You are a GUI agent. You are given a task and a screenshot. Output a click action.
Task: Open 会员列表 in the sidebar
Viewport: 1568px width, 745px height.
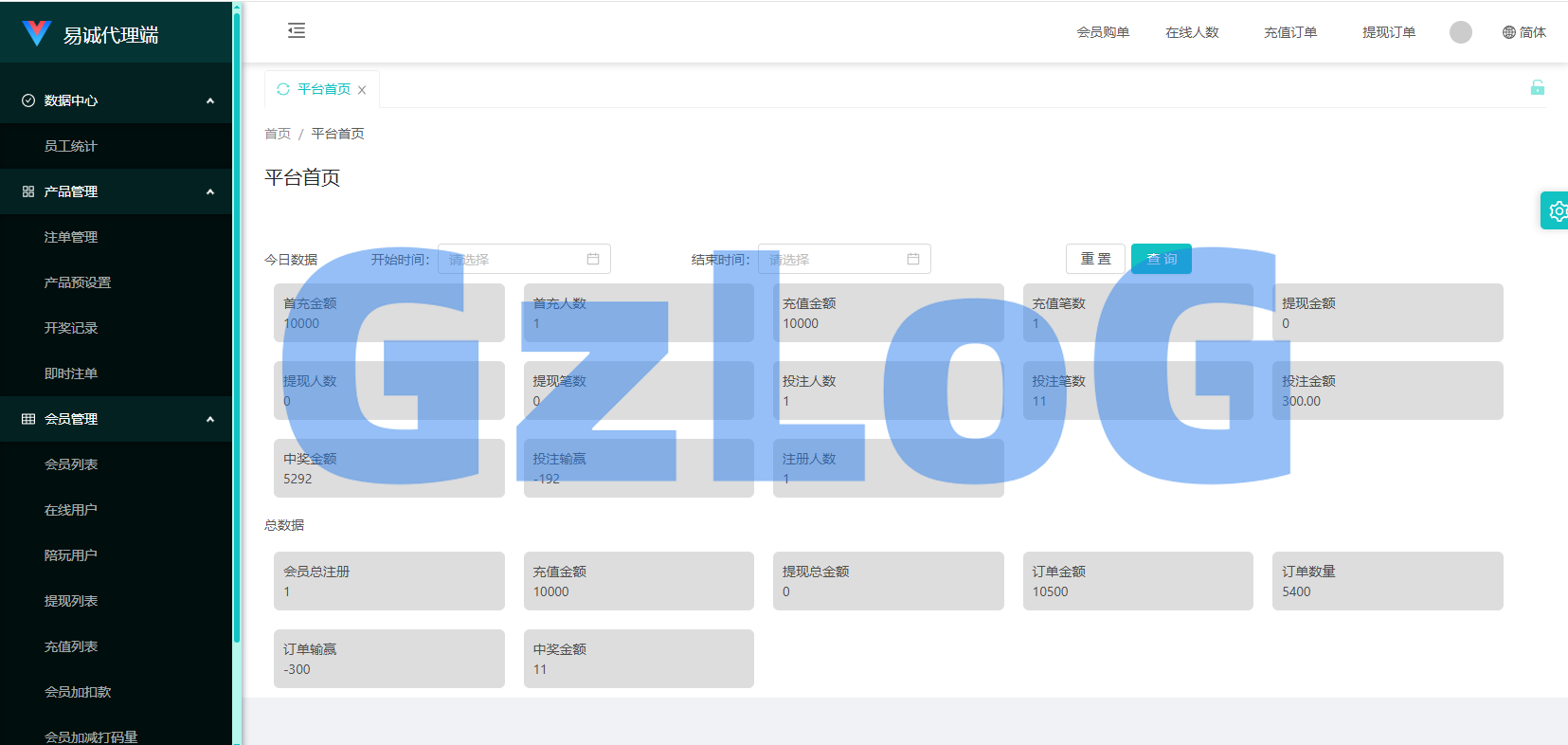[x=71, y=464]
